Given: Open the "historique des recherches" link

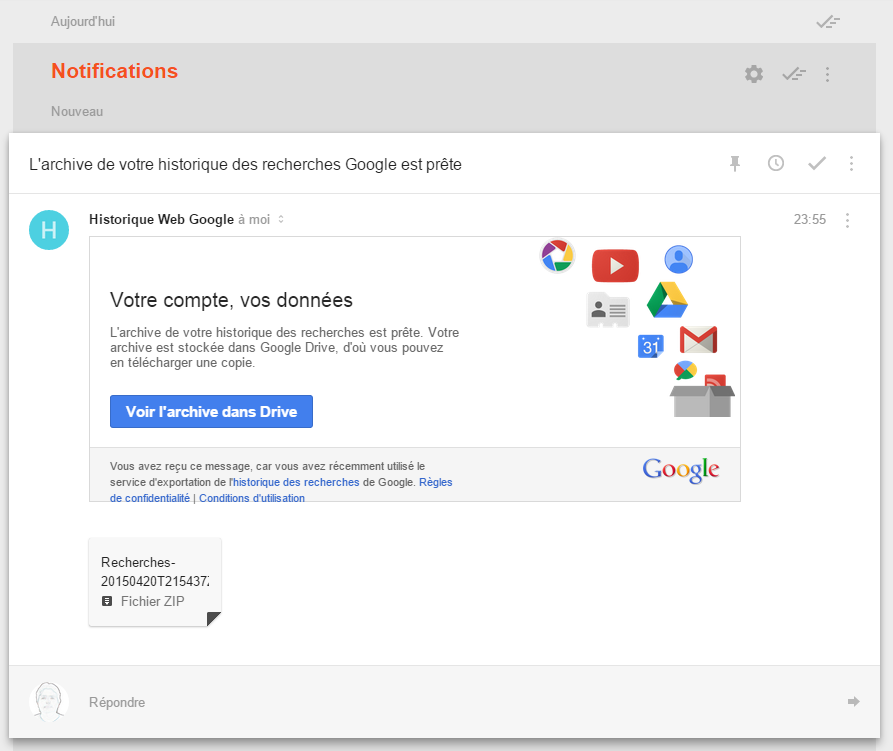Looking at the screenshot, I should pyautogui.click(x=296, y=482).
